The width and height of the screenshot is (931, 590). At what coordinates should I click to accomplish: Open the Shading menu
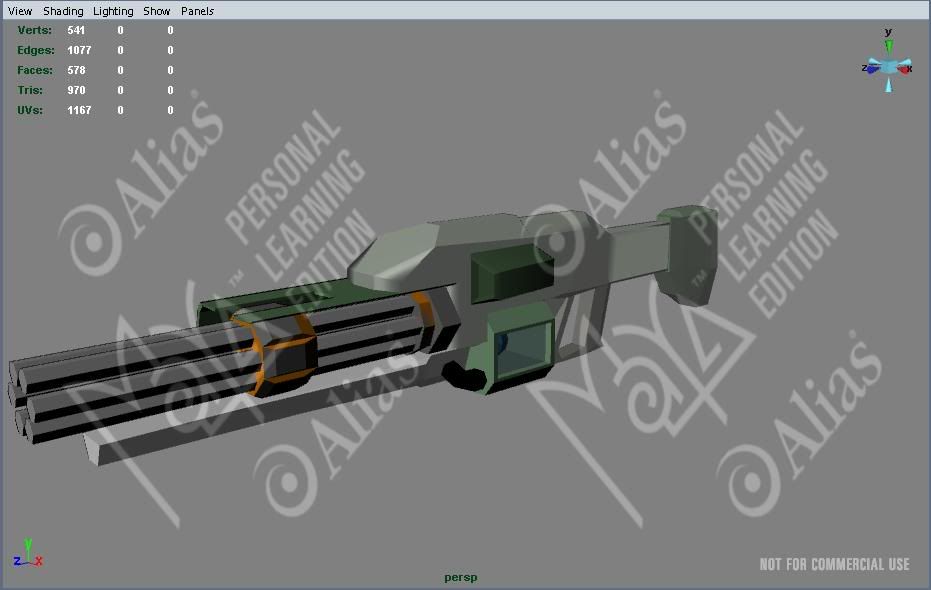(63, 11)
